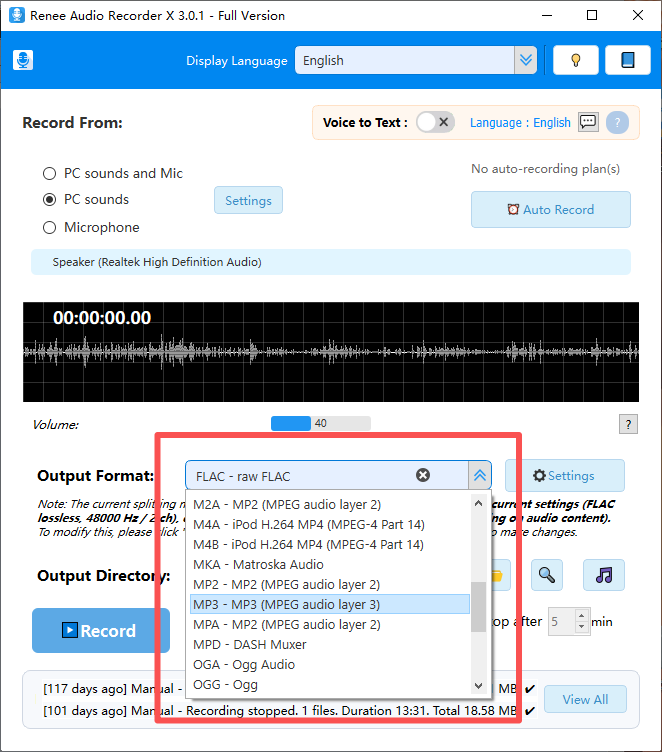This screenshot has width=662, height=752.
Task: Choose M4A - iPod H.264 MP4 option
Action: (x=330, y=525)
